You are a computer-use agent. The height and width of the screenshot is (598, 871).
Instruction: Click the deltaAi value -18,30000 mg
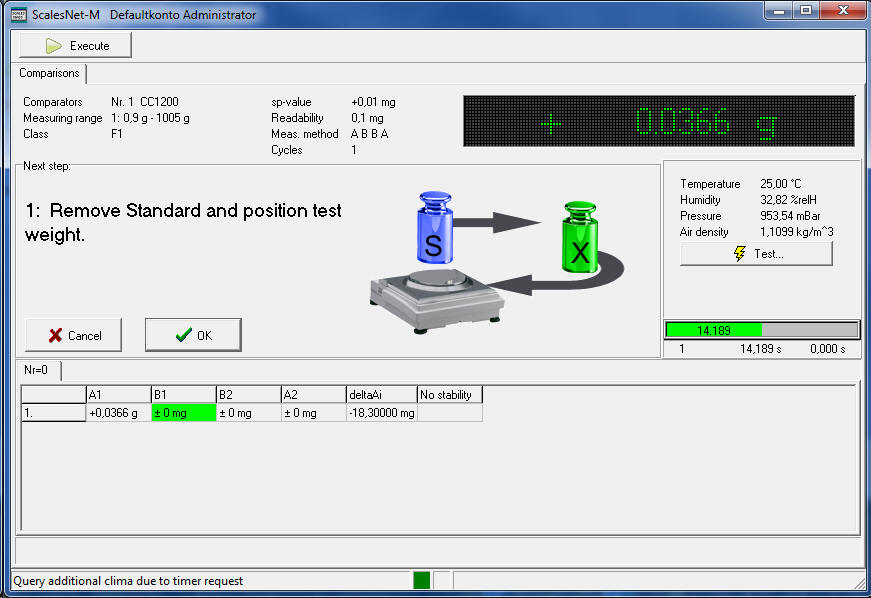pyautogui.click(x=381, y=413)
